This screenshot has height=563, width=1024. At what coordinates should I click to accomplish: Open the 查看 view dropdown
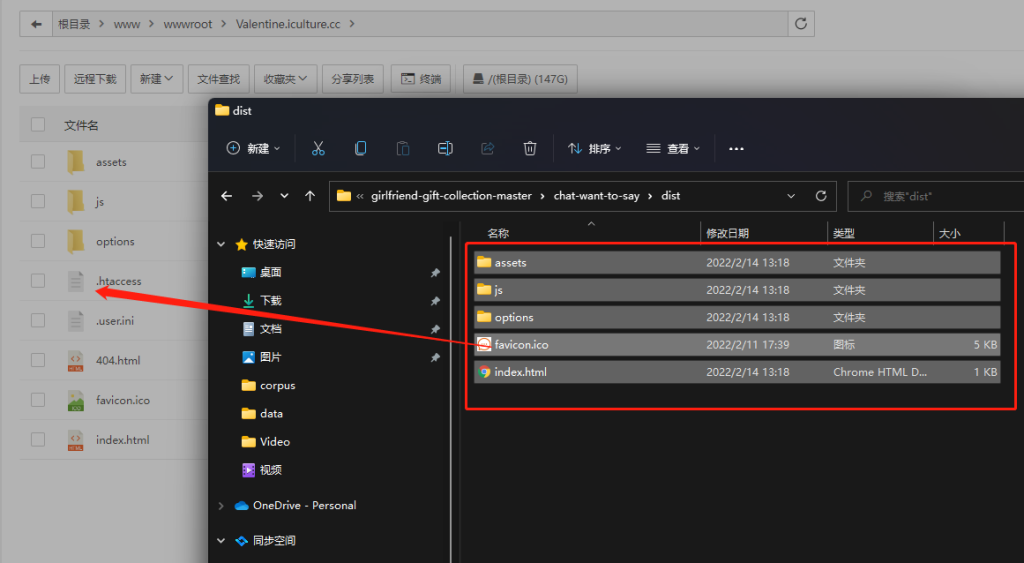[673, 148]
